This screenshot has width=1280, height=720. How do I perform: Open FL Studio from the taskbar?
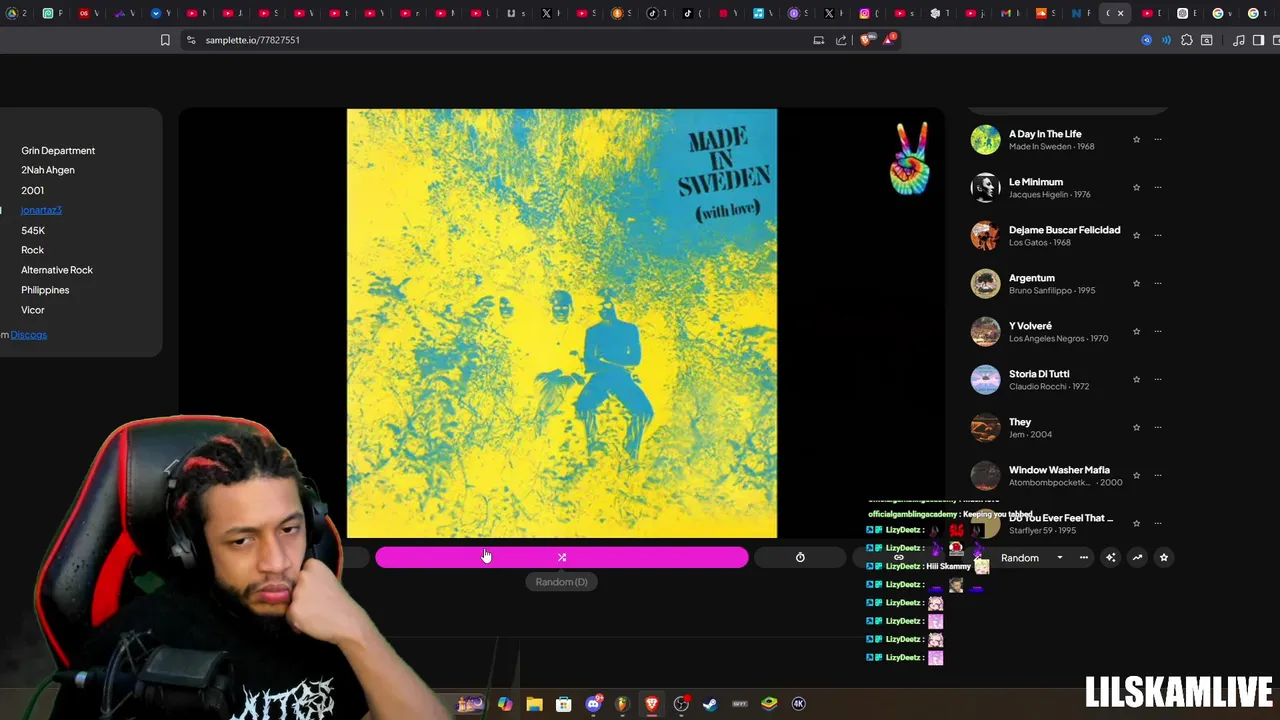pyautogui.click(x=622, y=703)
